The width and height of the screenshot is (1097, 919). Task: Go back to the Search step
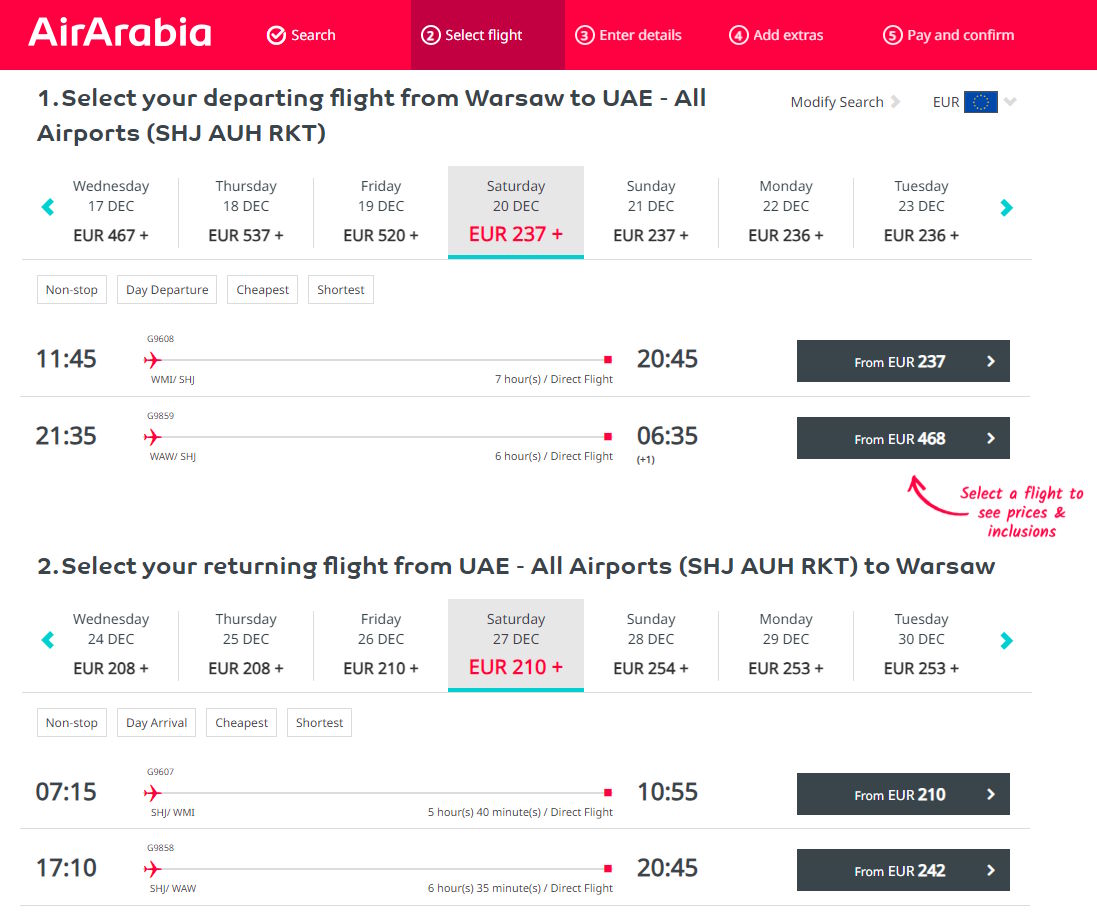[301, 35]
